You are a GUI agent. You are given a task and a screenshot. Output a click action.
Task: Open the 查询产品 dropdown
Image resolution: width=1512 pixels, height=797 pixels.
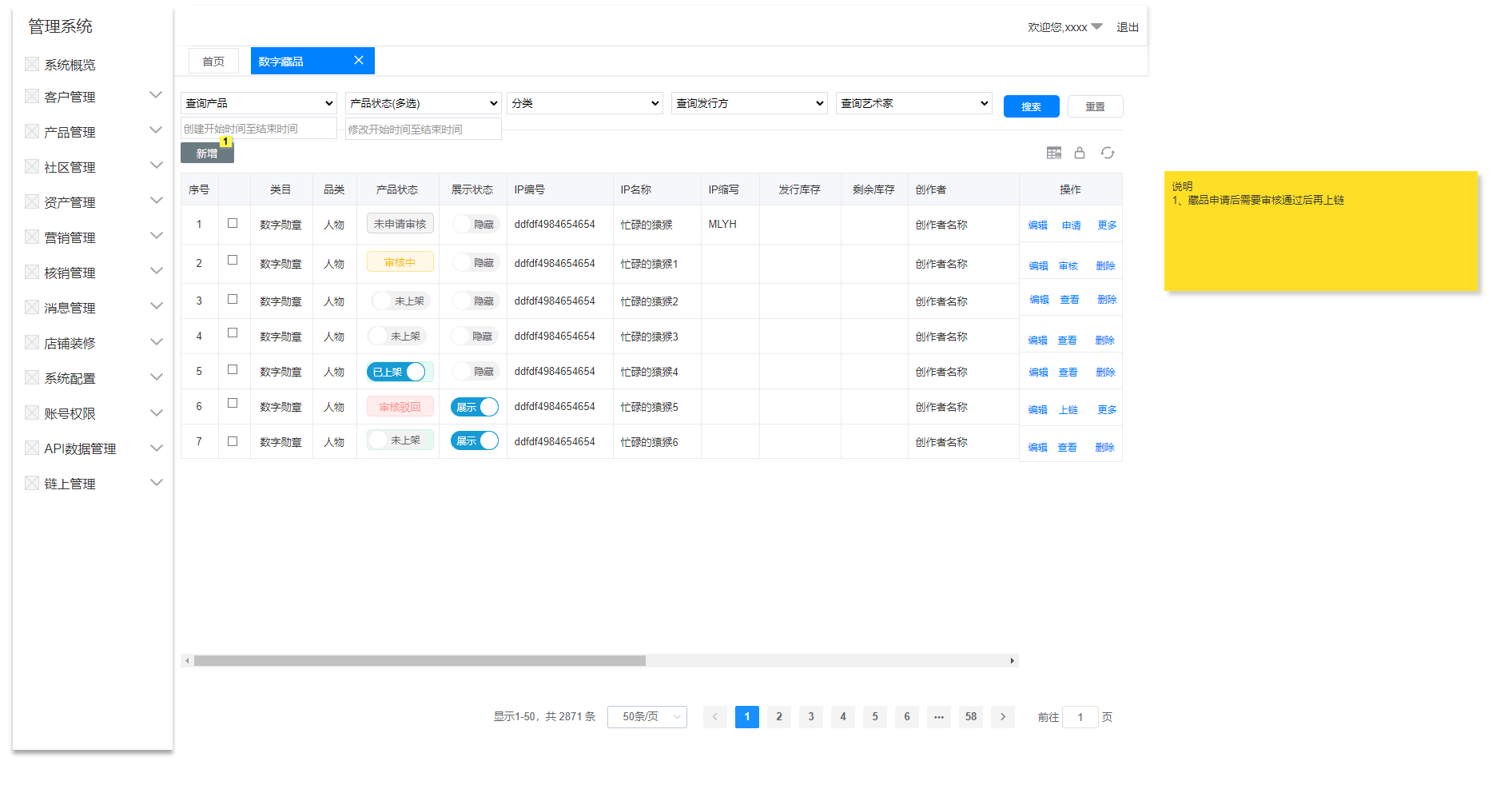tap(259, 103)
